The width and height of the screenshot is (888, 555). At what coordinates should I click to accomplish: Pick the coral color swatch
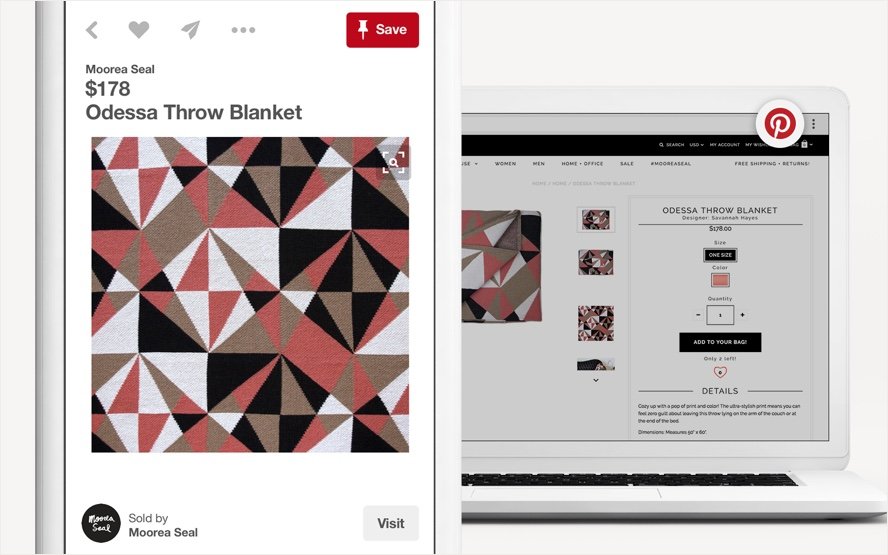(720, 280)
